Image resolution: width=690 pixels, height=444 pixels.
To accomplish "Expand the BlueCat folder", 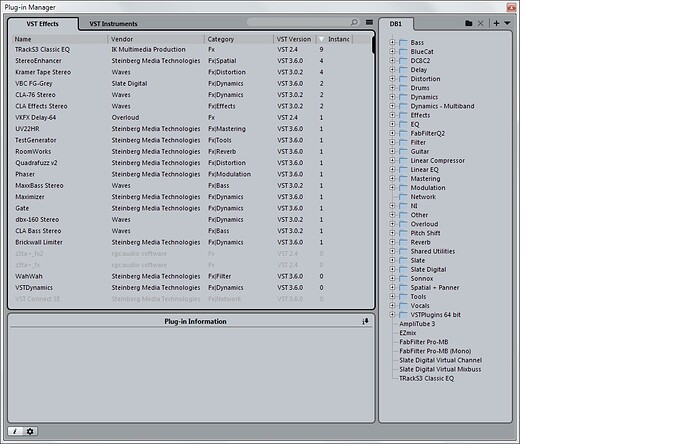I will (x=392, y=51).
